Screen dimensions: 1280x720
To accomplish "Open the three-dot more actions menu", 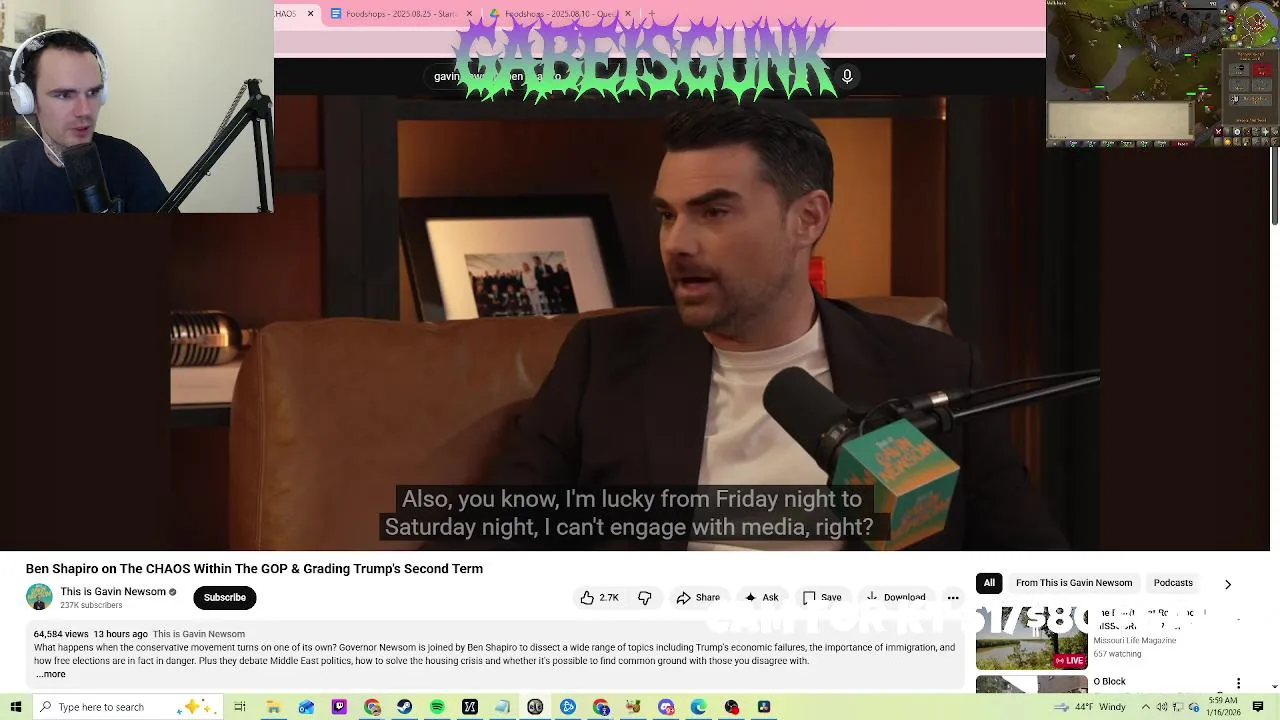I will 953,598.
